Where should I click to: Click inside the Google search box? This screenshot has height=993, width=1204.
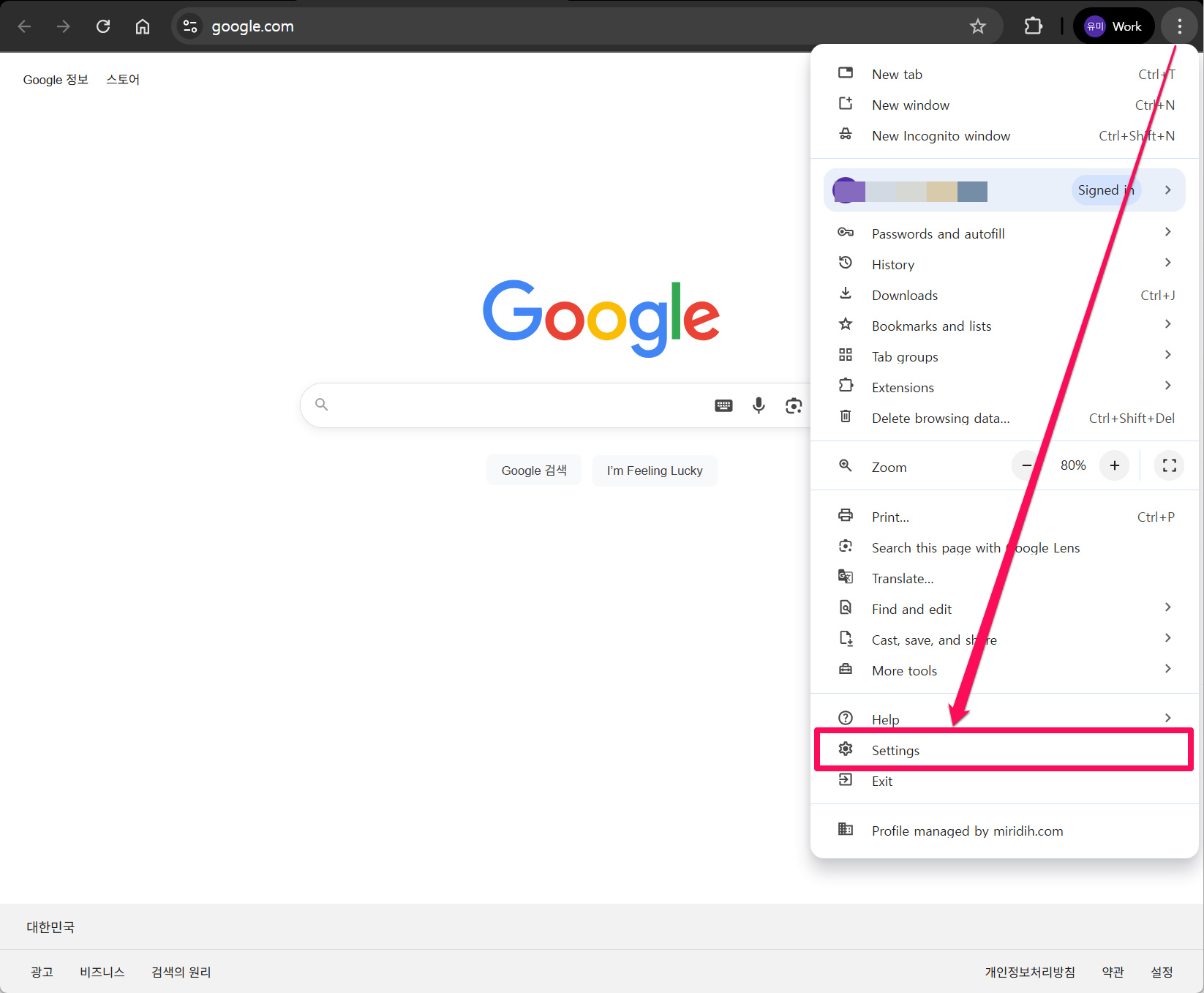512,405
